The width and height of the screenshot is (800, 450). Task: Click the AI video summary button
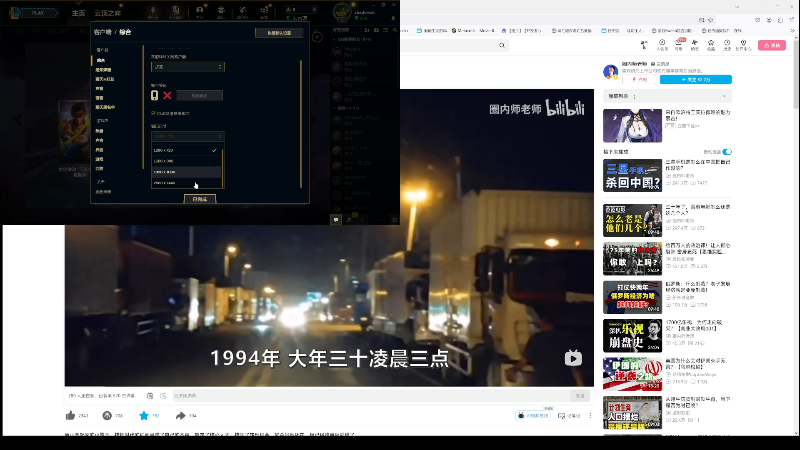pos(533,416)
